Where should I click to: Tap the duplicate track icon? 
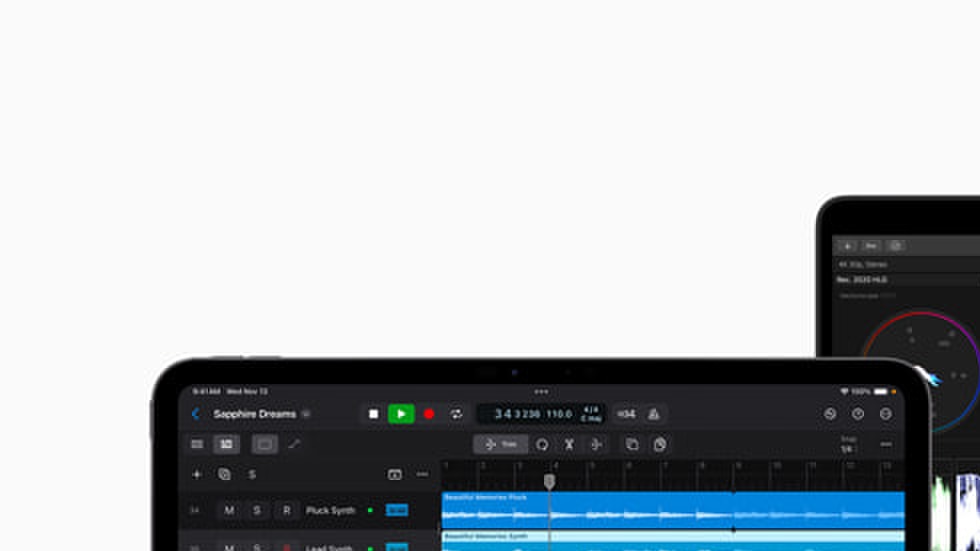(x=224, y=475)
